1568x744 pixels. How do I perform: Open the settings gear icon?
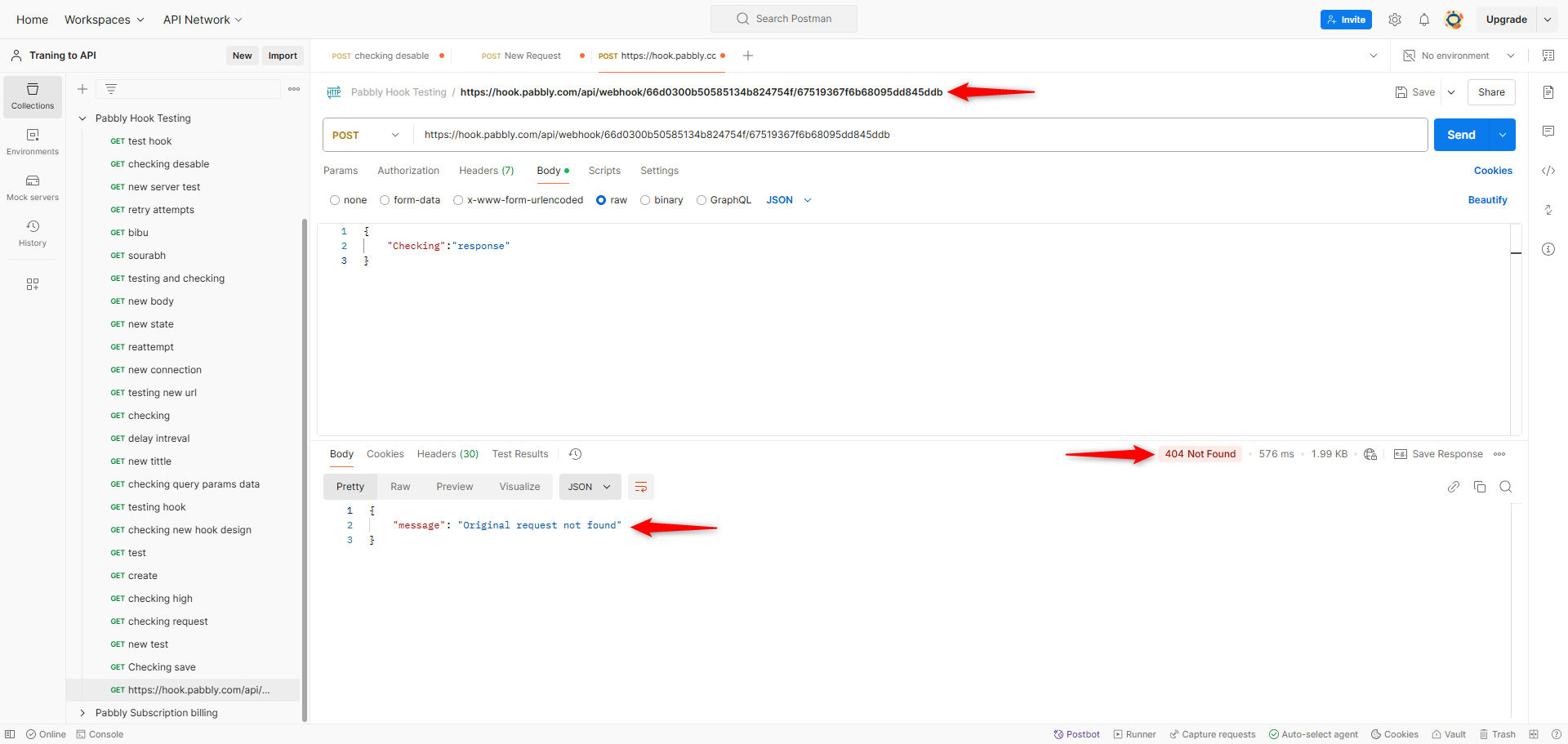[1395, 20]
